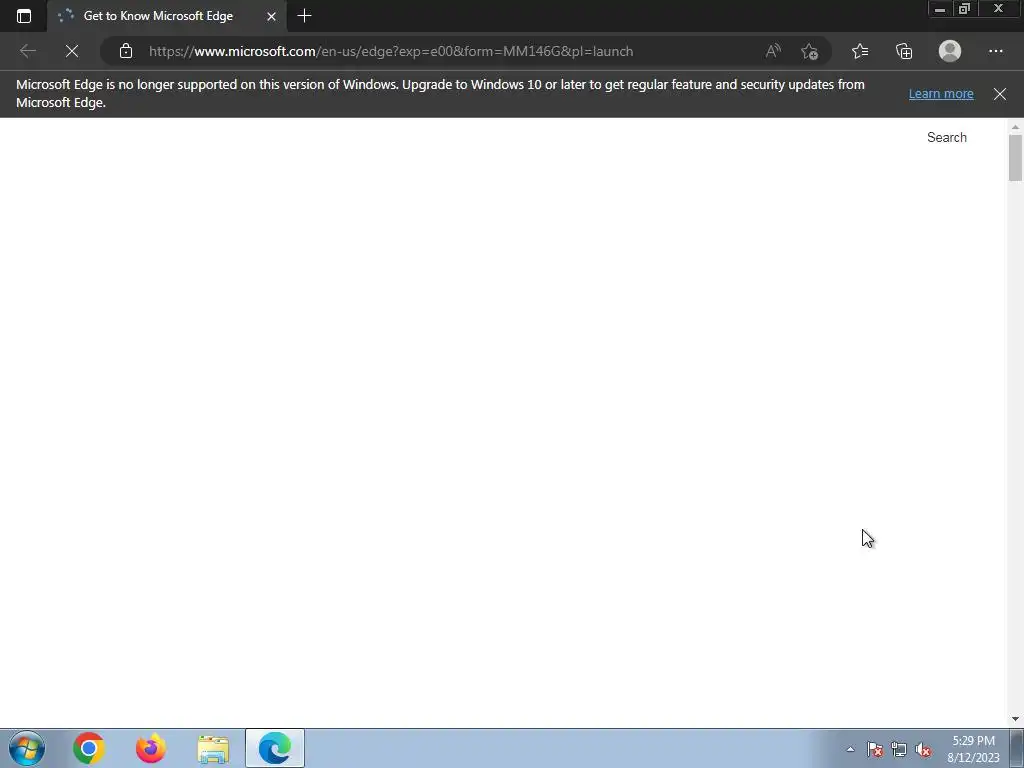Click the Search link on page
Viewport: 1024px width, 768px height.
coord(947,137)
